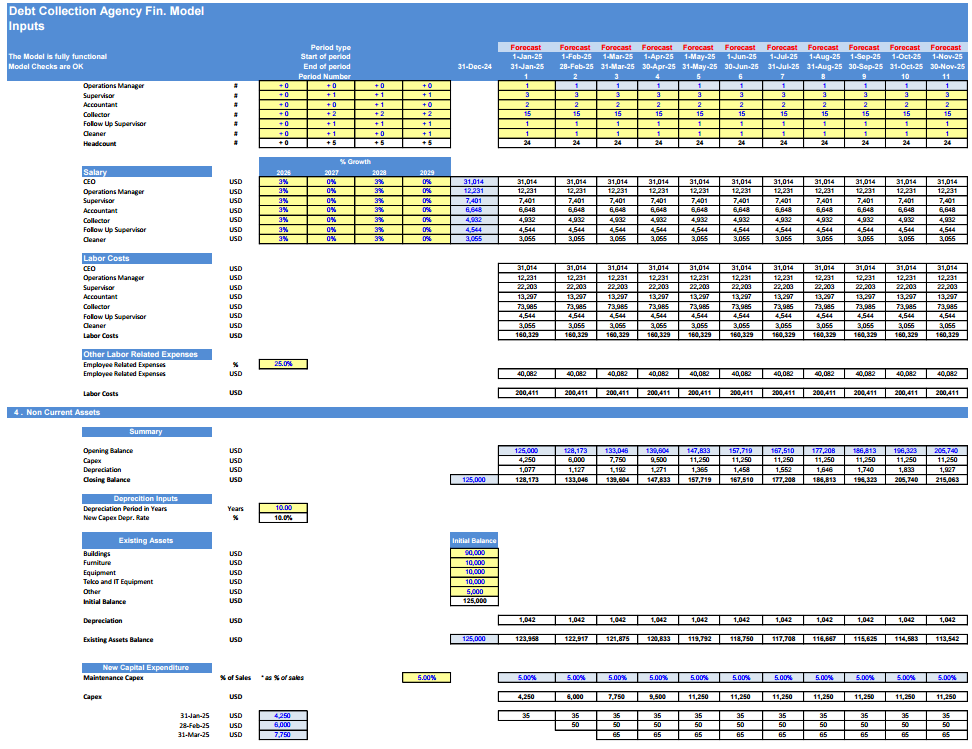972x749 pixels.
Task: Edit the Buildings initial balance of 90,000
Action: coord(474,551)
